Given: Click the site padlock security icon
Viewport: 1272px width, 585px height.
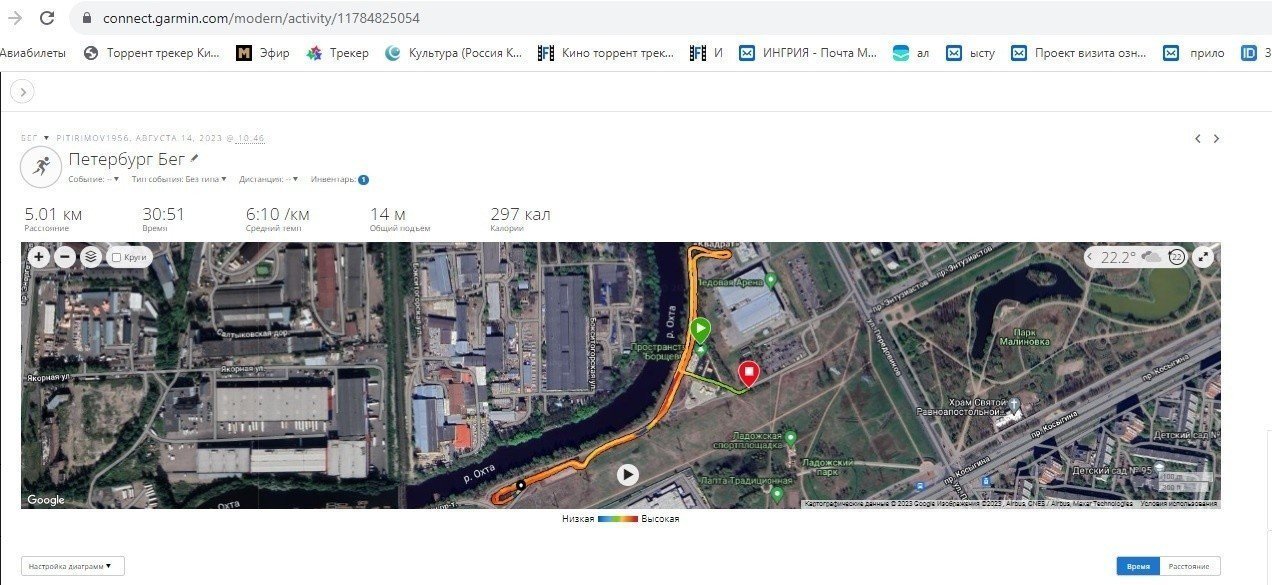Looking at the screenshot, I should [x=87, y=18].
